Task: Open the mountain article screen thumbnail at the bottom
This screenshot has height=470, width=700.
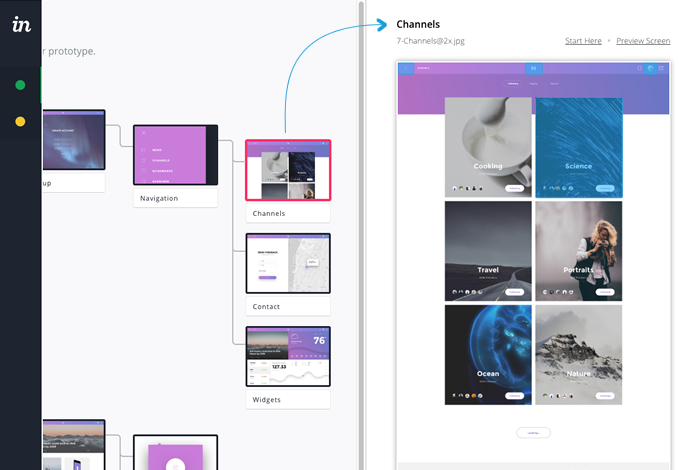Action: tap(74, 444)
